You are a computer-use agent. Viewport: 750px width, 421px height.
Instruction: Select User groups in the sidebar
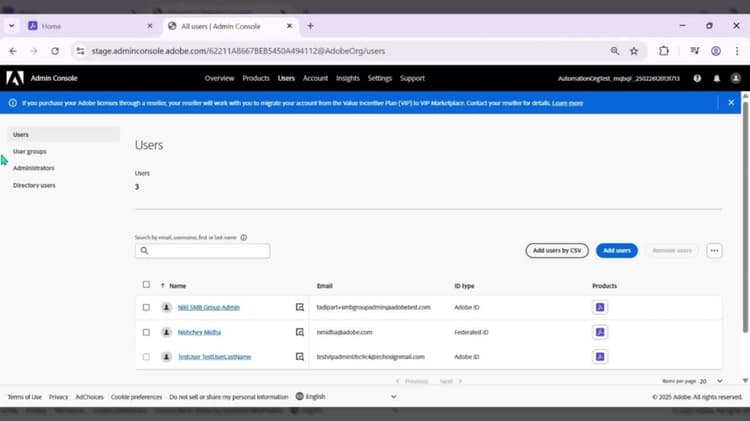tap(30, 151)
